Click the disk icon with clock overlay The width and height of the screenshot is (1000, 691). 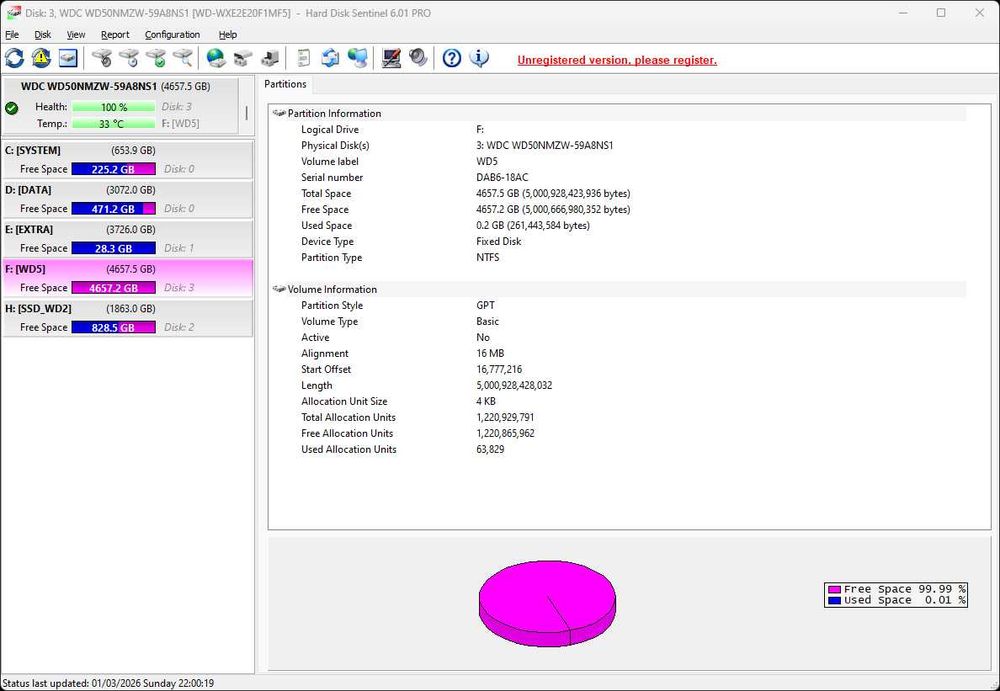(x=129, y=58)
